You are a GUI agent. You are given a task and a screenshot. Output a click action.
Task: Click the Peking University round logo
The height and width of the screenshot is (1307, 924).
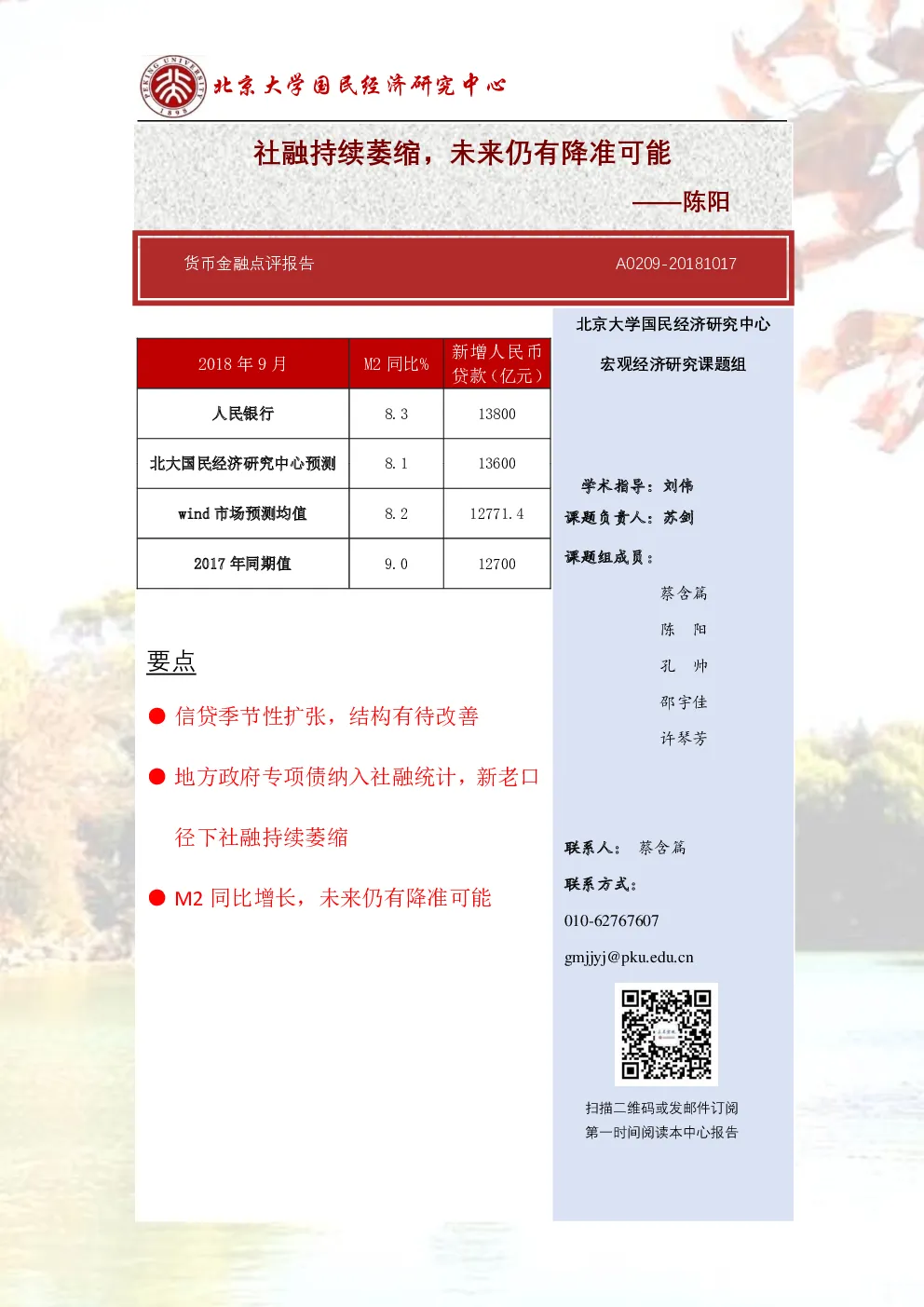[172, 86]
